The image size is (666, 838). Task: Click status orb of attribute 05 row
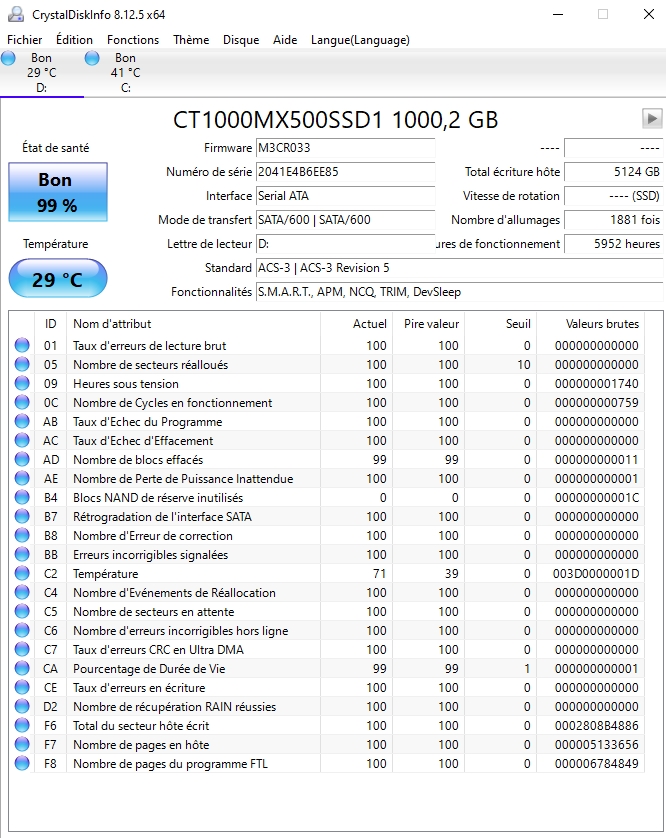[22, 364]
